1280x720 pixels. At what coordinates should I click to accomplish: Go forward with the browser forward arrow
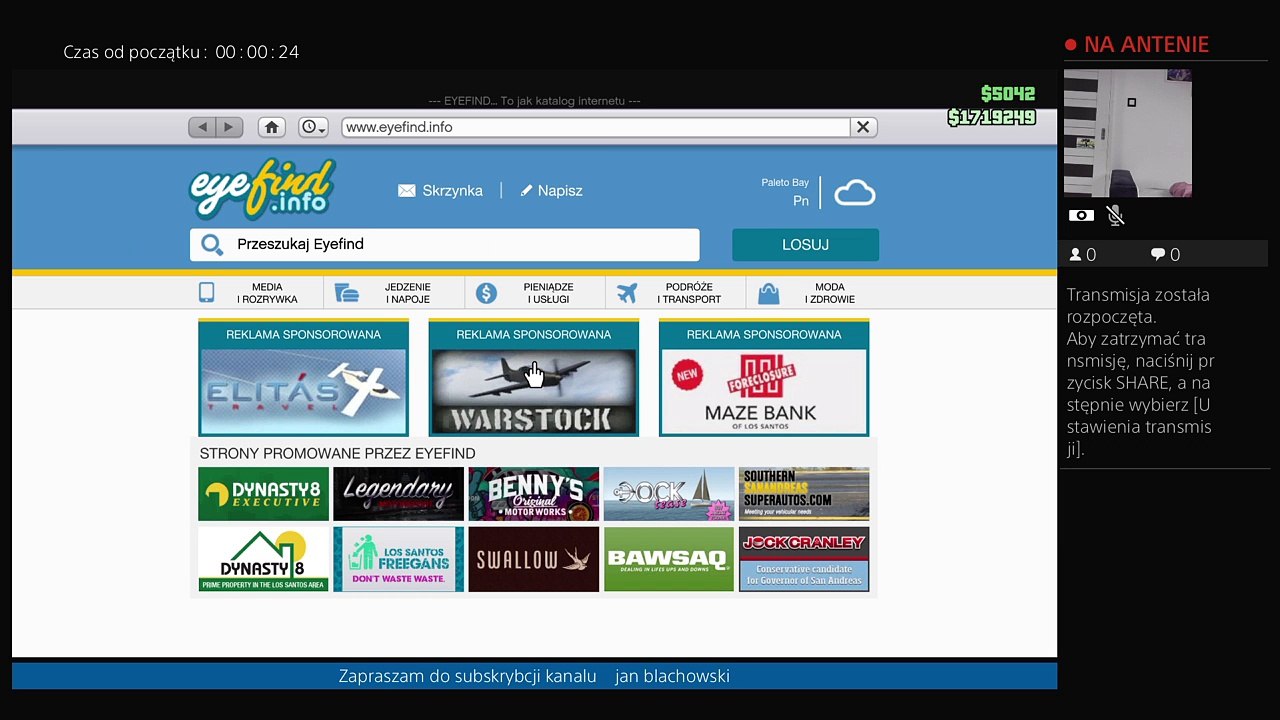click(229, 127)
